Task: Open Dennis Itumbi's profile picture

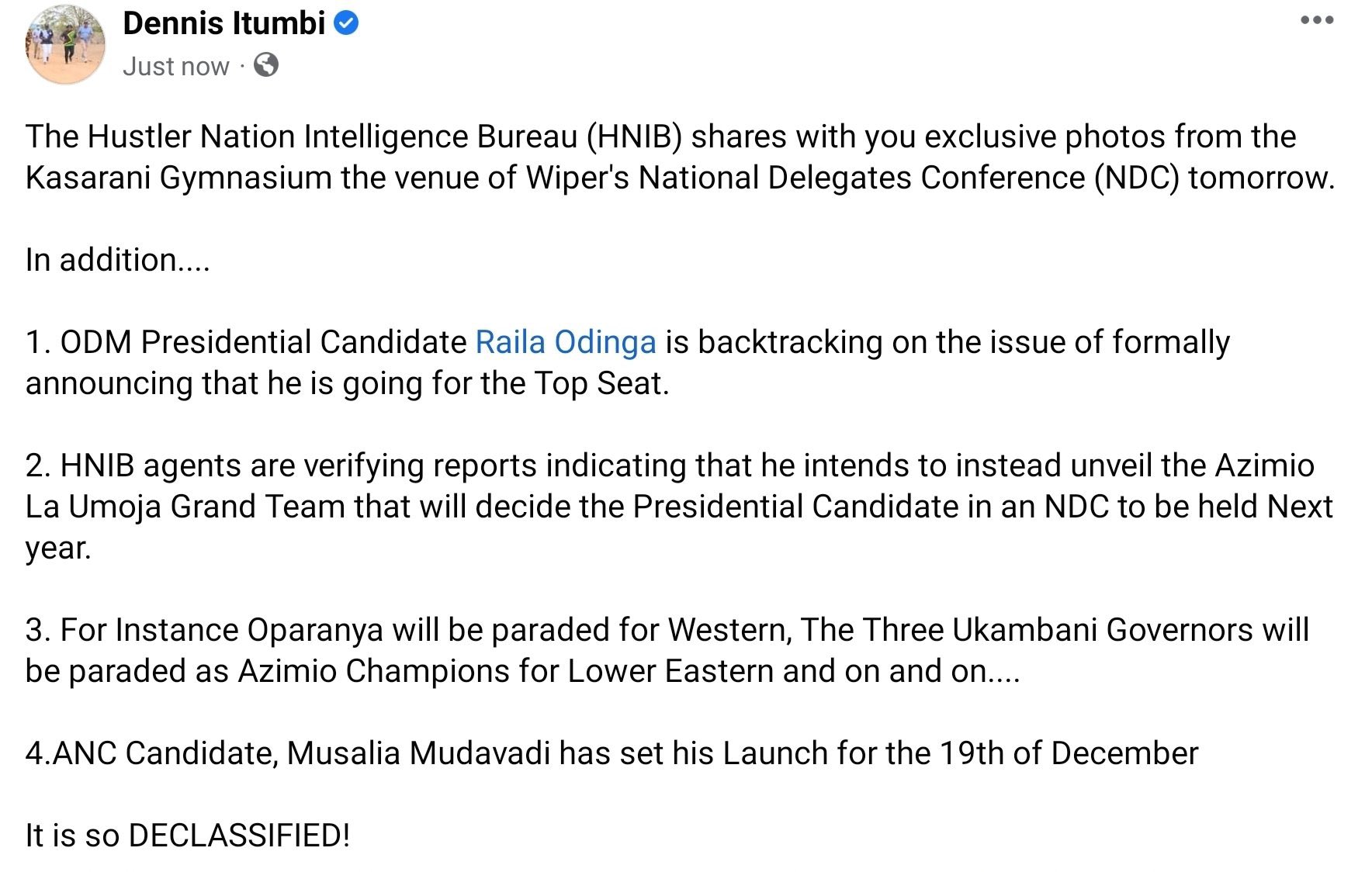Action: point(65,43)
